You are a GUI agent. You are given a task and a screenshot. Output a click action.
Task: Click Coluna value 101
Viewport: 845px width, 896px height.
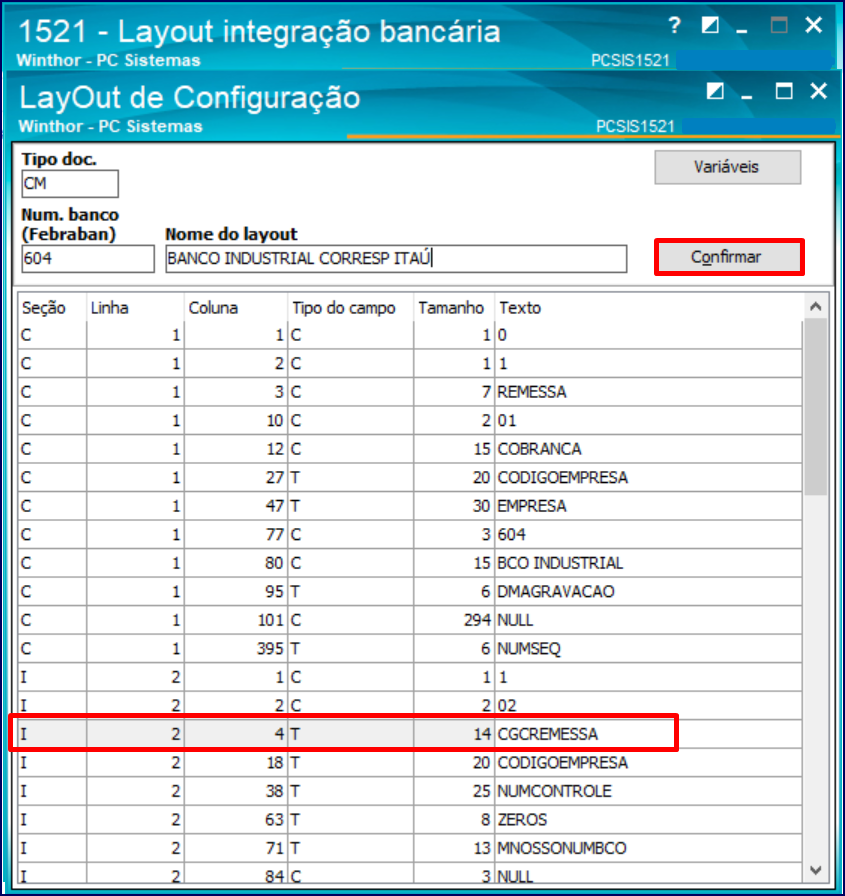click(x=236, y=621)
